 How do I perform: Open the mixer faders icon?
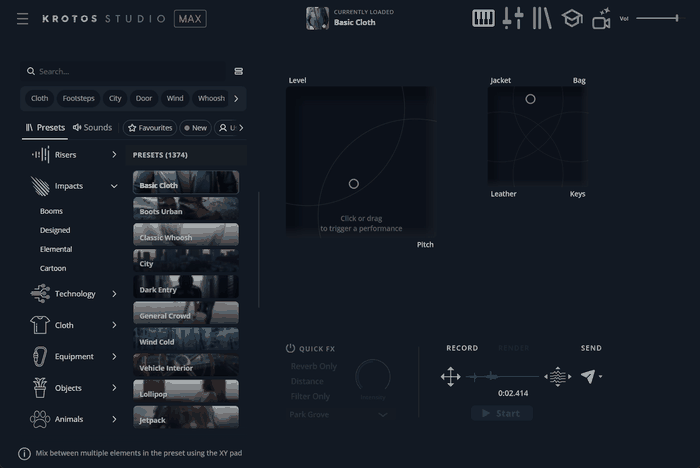pyautogui.click(x=512, y=18)
